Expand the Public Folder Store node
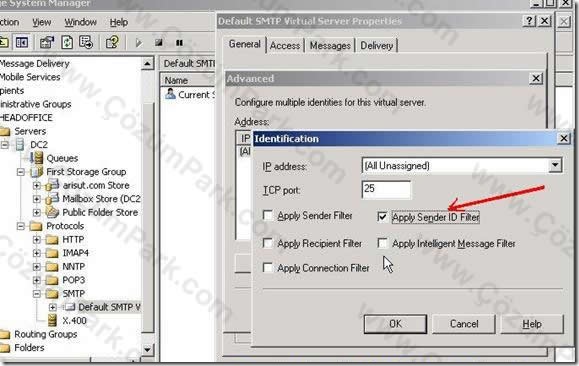Image resolution: width=579 pixels, height=366 pixels. [37, 212]
